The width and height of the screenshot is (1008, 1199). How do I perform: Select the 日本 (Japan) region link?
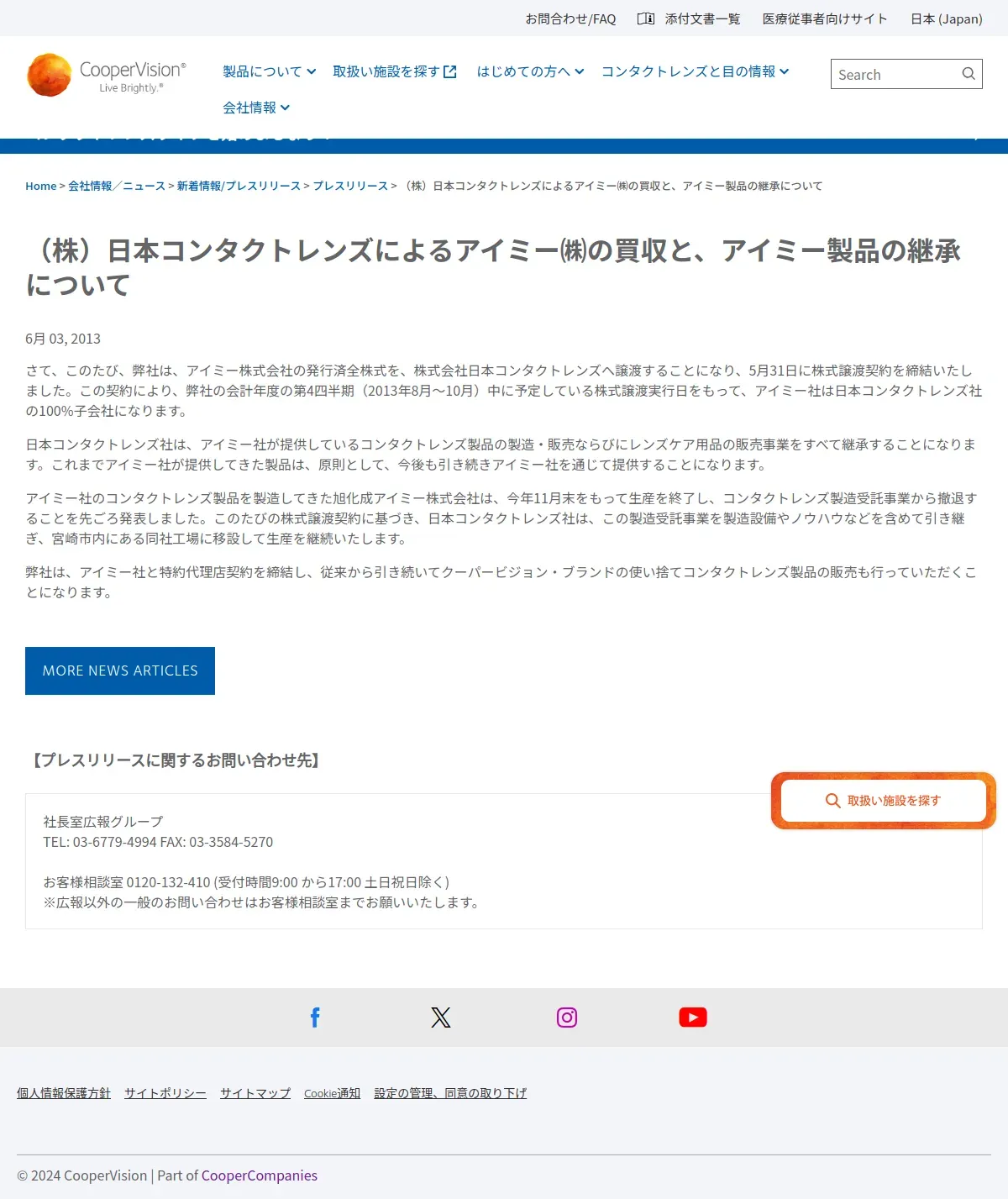tap(947, 18)
